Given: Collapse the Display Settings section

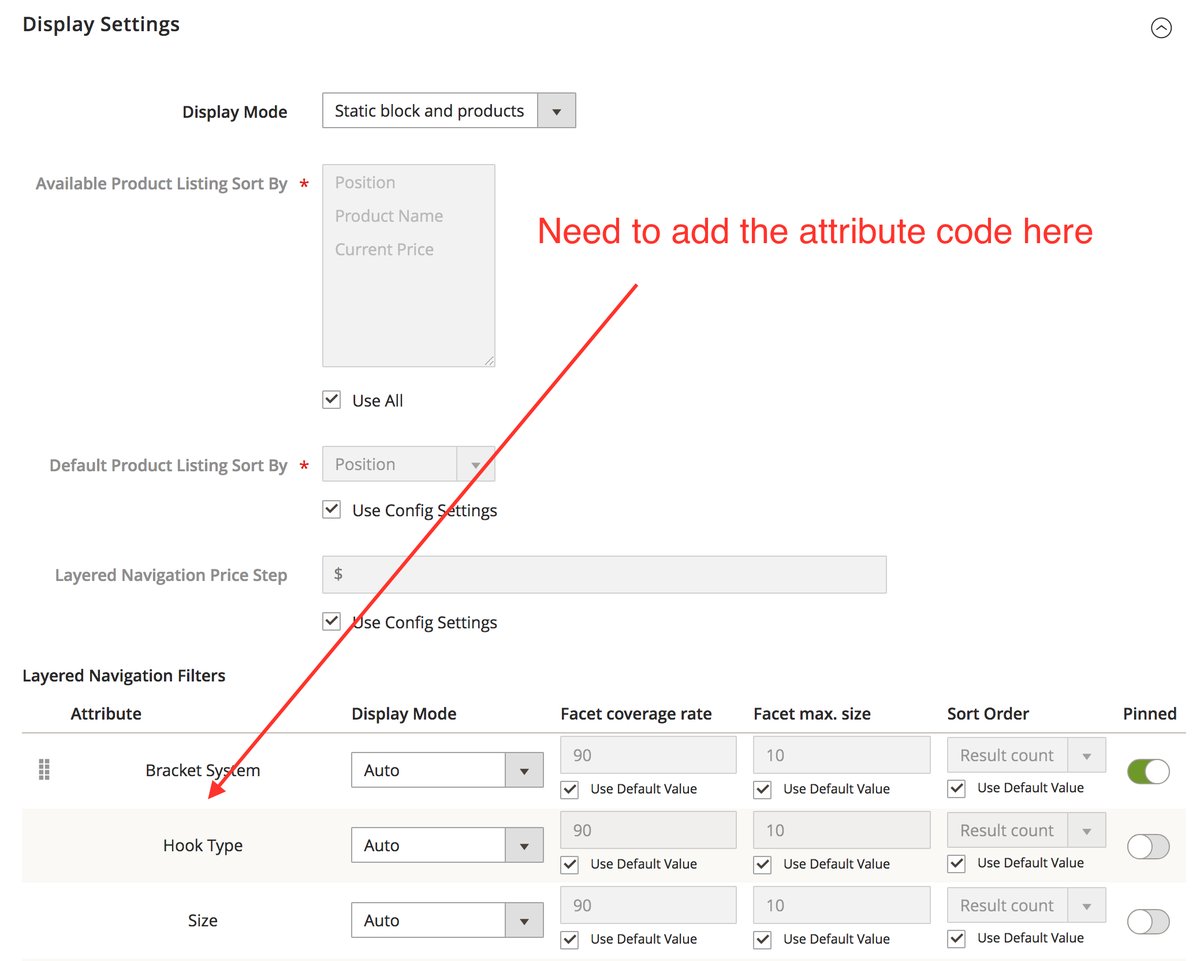Looking at the screenshot, I should [x=1161, y=28].
